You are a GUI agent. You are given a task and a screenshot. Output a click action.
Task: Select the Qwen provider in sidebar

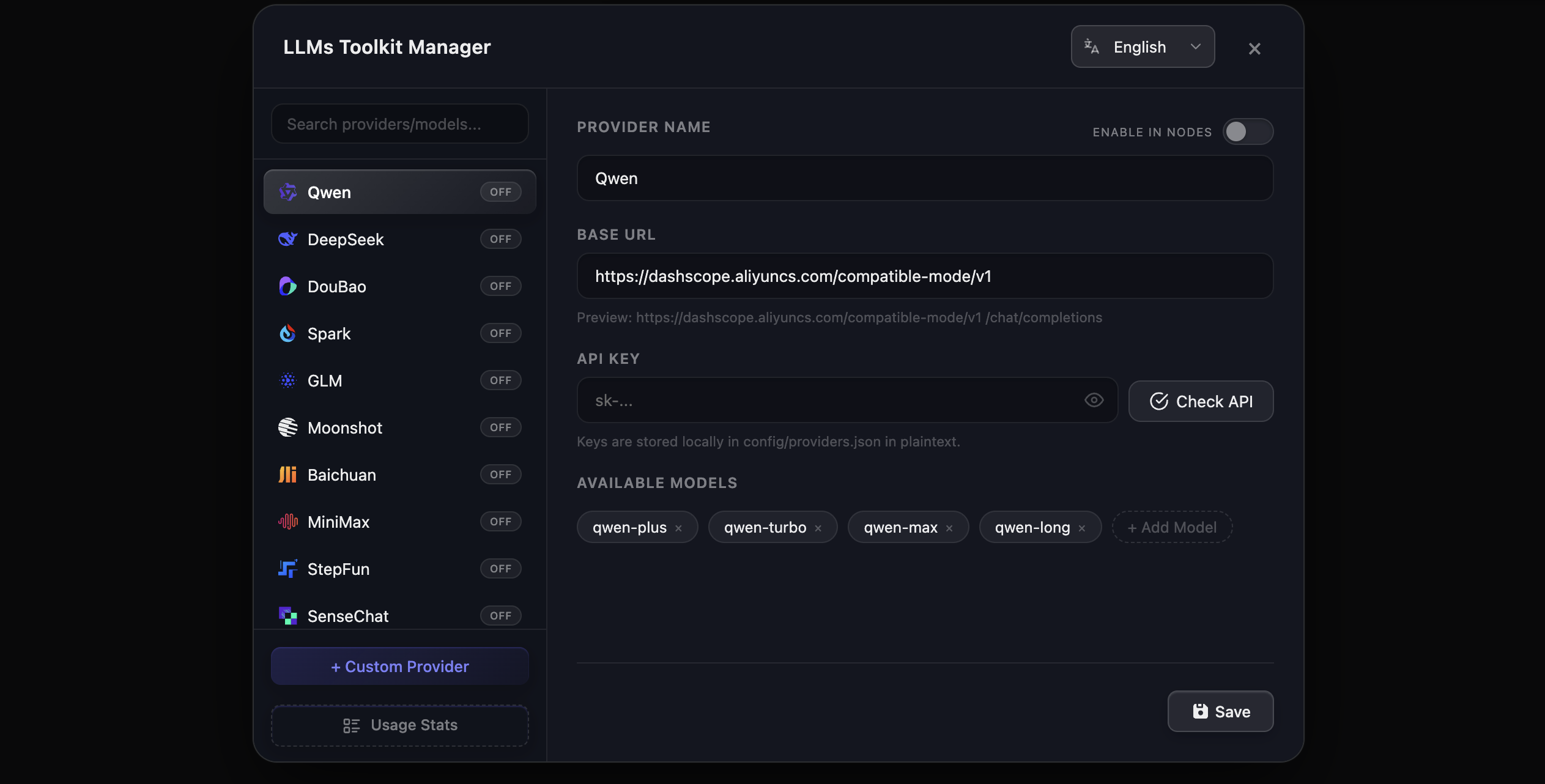click(400, 192)
